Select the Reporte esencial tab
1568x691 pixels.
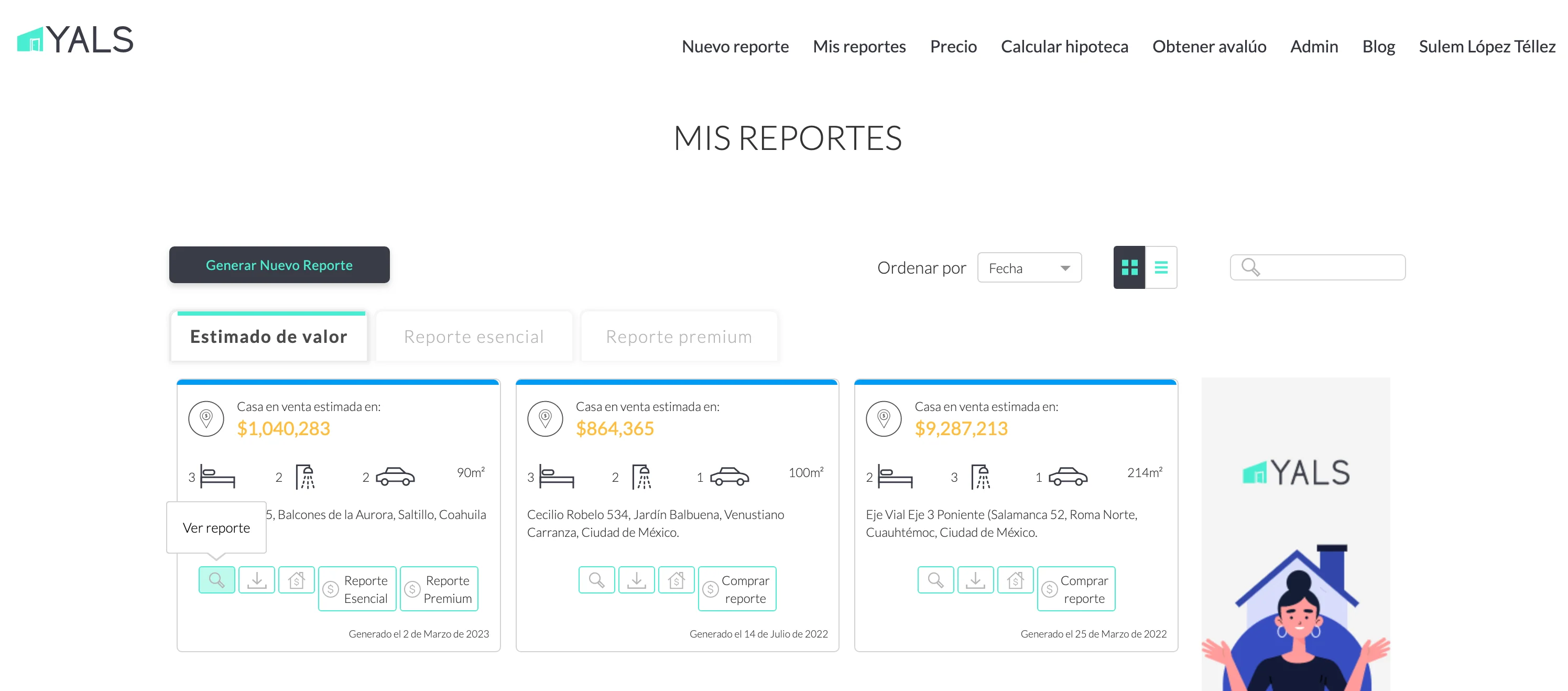click(474, 337)
